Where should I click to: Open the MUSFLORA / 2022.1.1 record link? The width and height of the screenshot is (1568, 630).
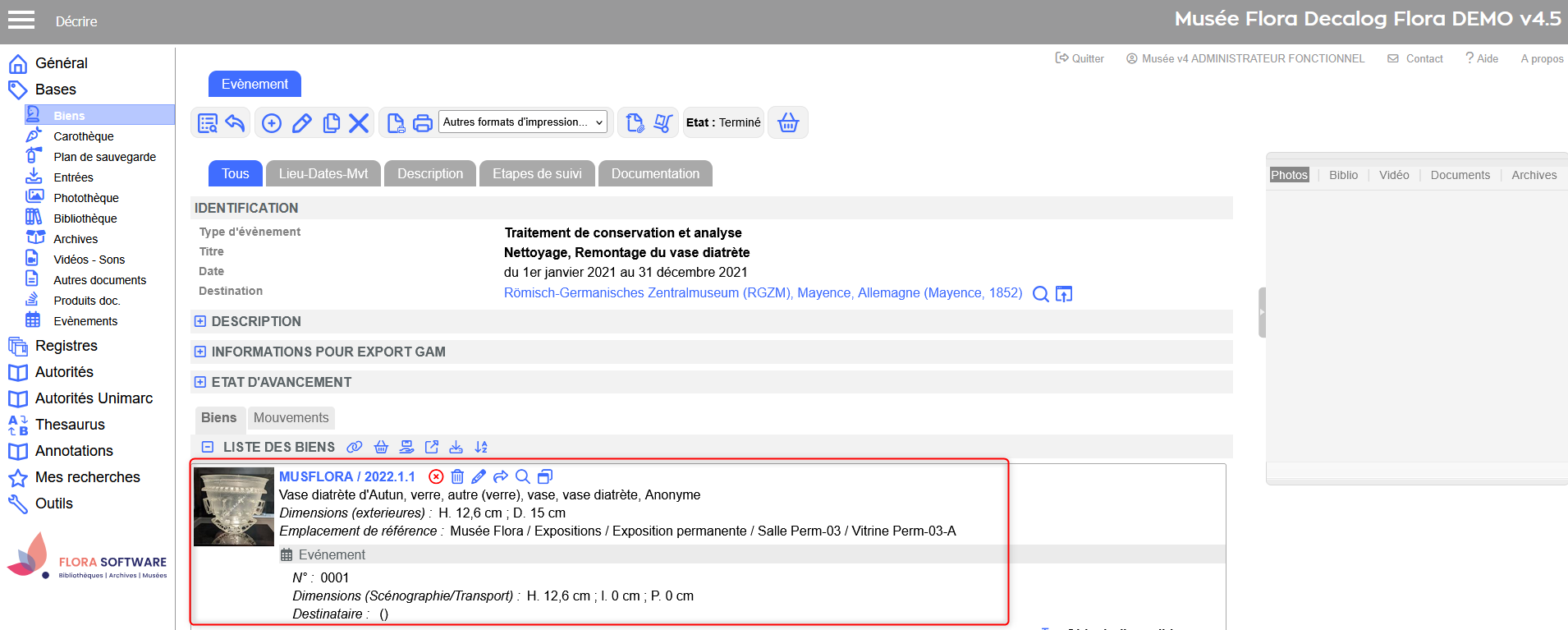coord(346,476)
